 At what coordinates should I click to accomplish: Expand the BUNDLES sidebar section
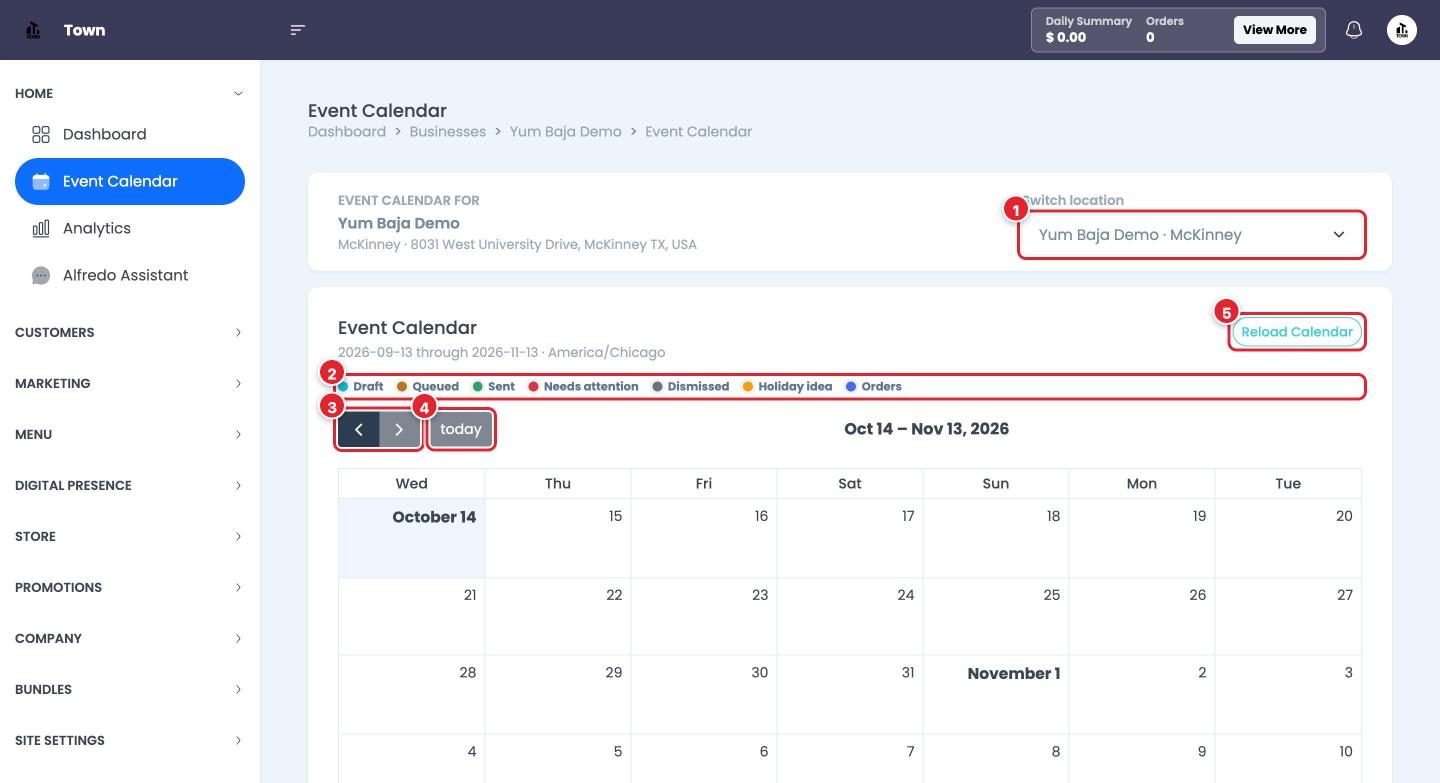(x=130, y=689)
